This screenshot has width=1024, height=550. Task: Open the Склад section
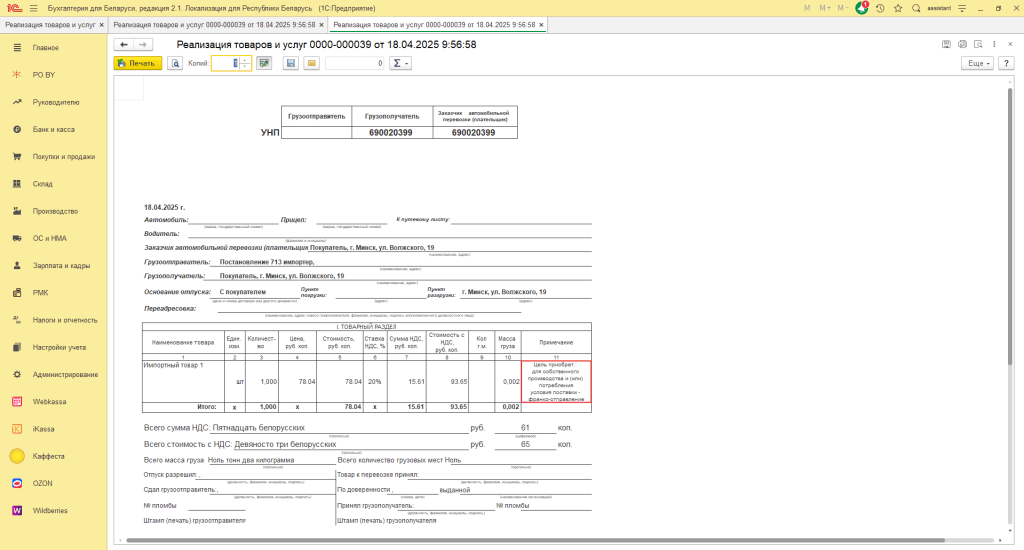[54, 184]
